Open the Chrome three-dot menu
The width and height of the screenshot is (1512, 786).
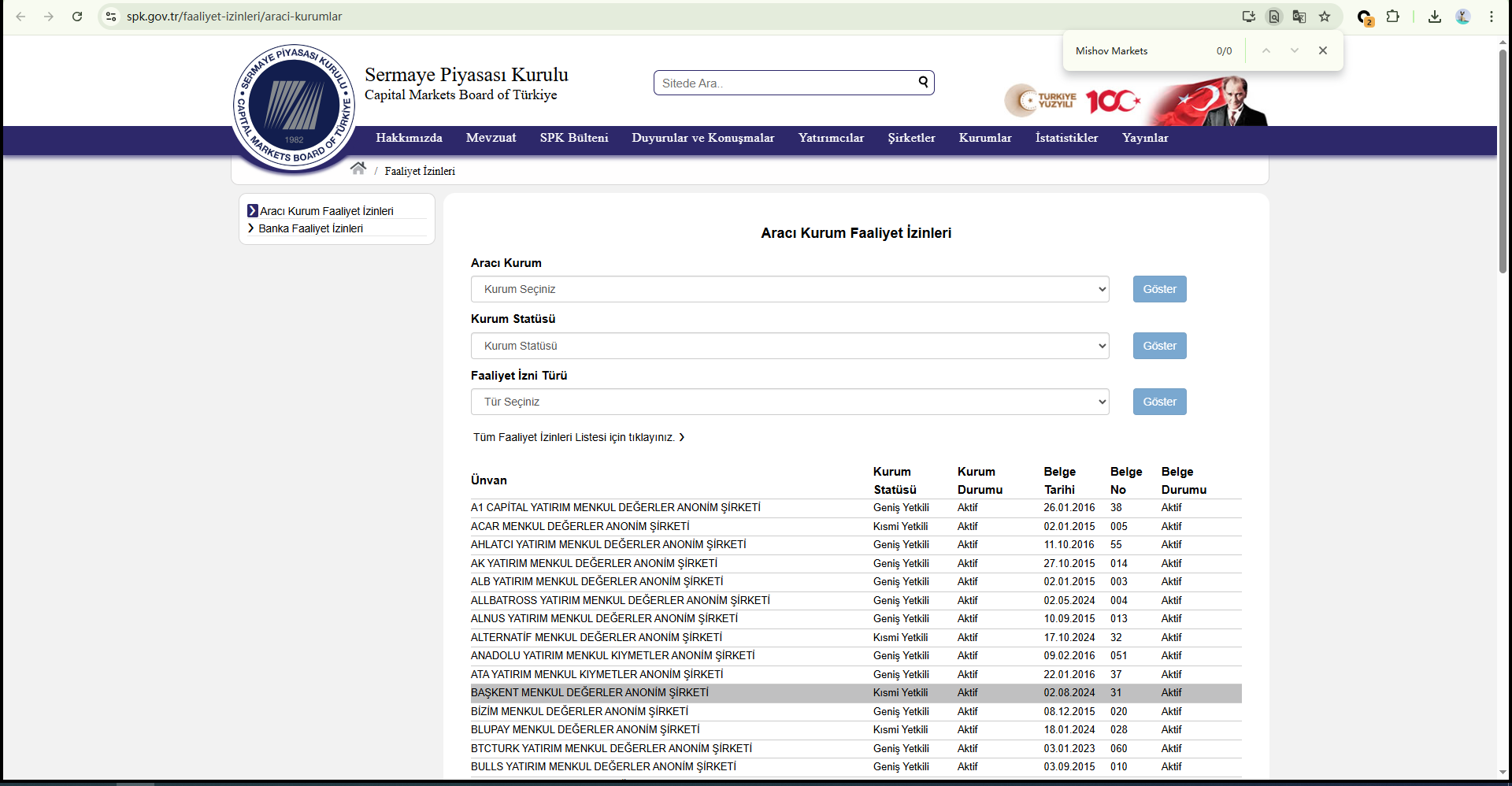tap(1492, 17)
